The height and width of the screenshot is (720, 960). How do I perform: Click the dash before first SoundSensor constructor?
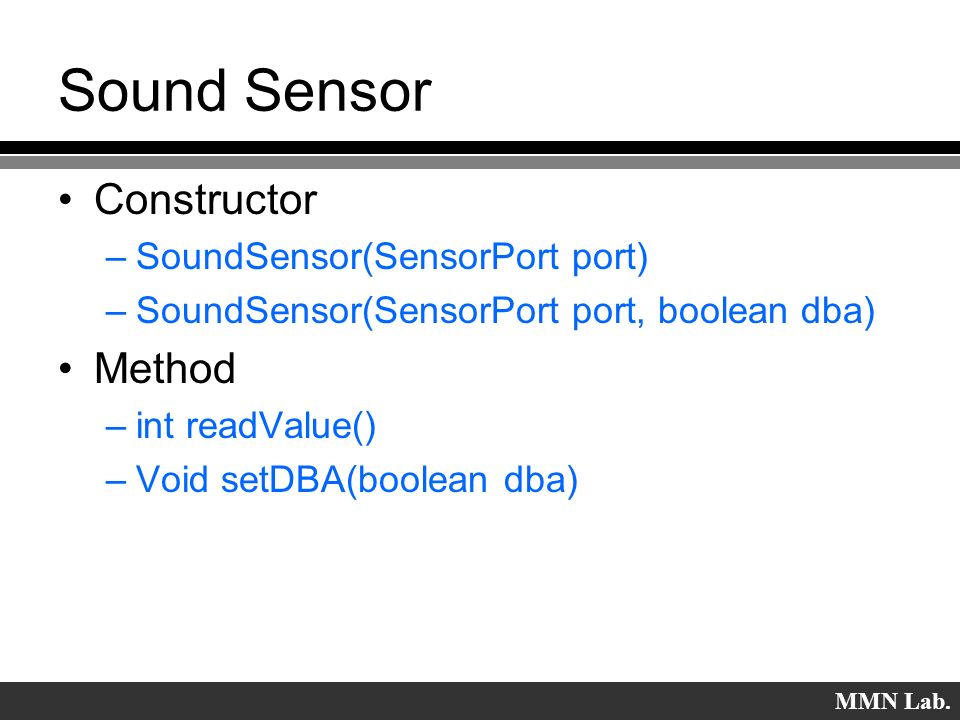(116, 258)
